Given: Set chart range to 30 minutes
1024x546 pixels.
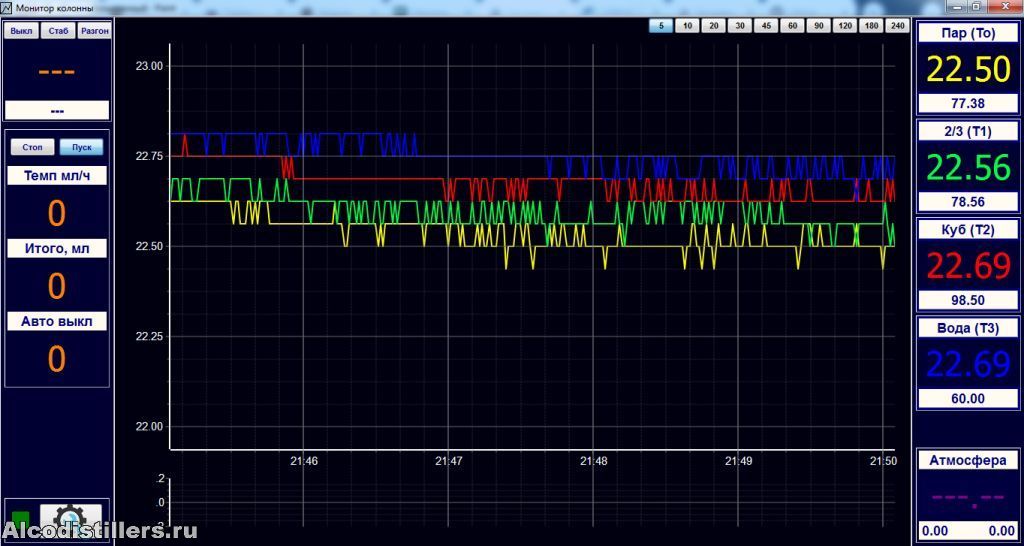Looking at the screenshot, I should point(739,26).
